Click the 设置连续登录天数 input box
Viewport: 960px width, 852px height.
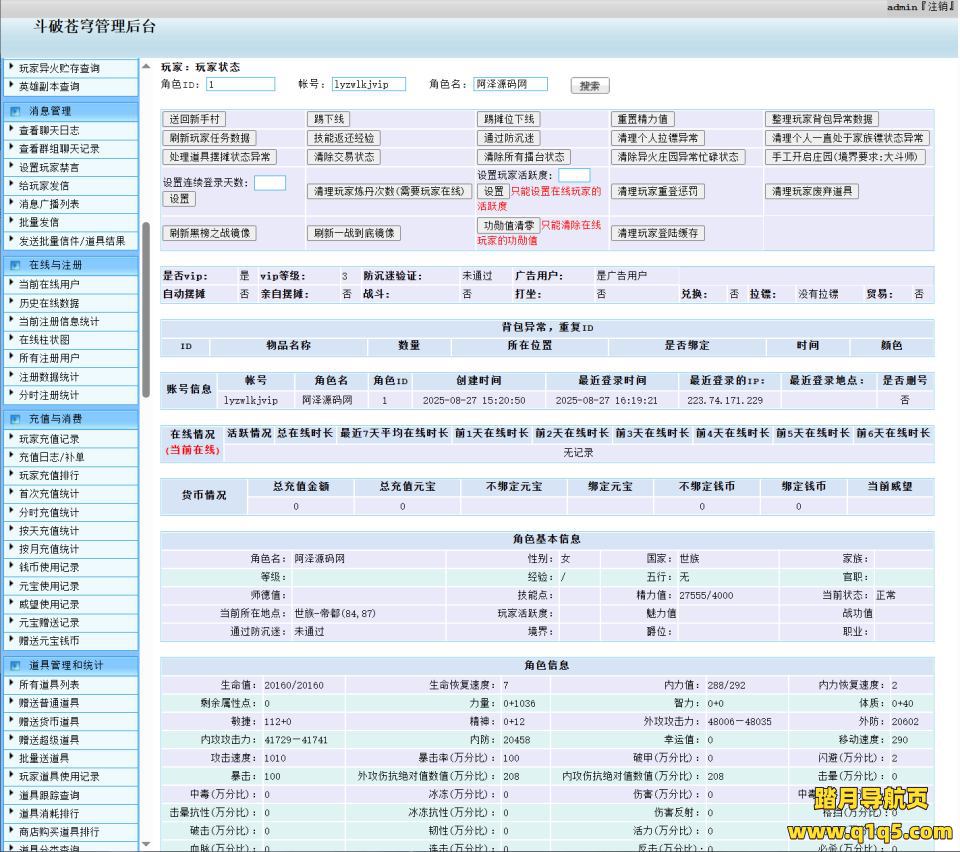click(x=270, y=183)
